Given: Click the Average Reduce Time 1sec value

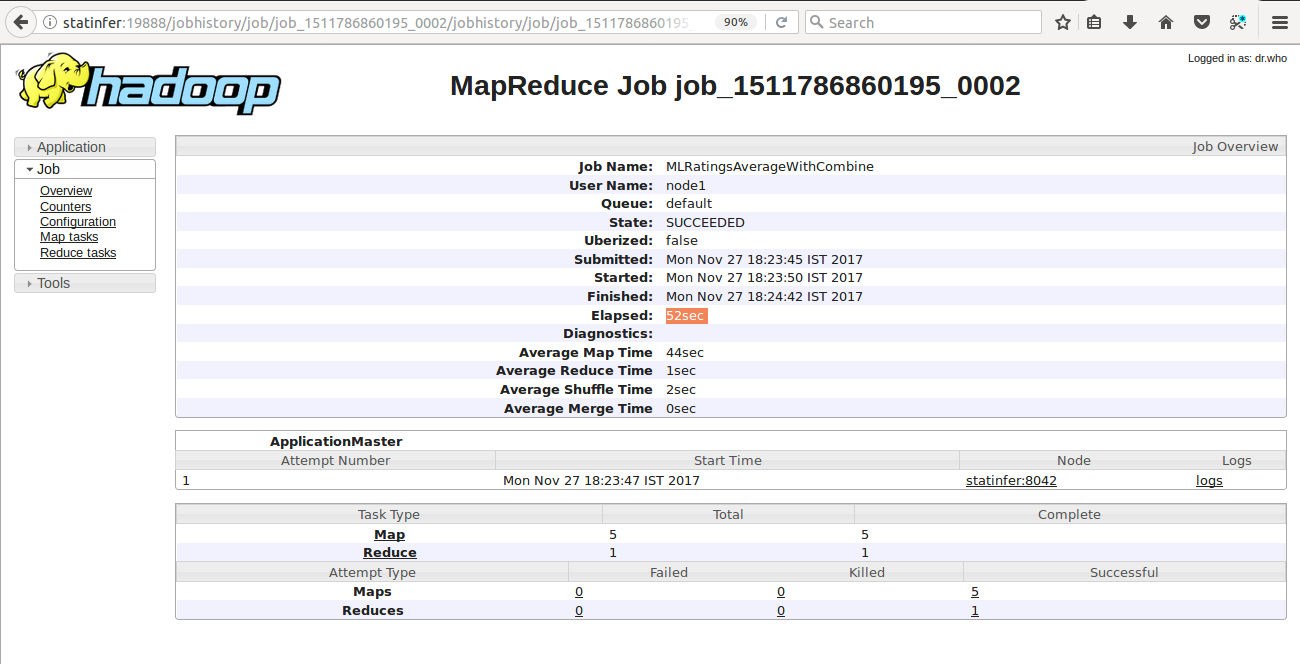Looking at the screenshot, I should [681, 371].
